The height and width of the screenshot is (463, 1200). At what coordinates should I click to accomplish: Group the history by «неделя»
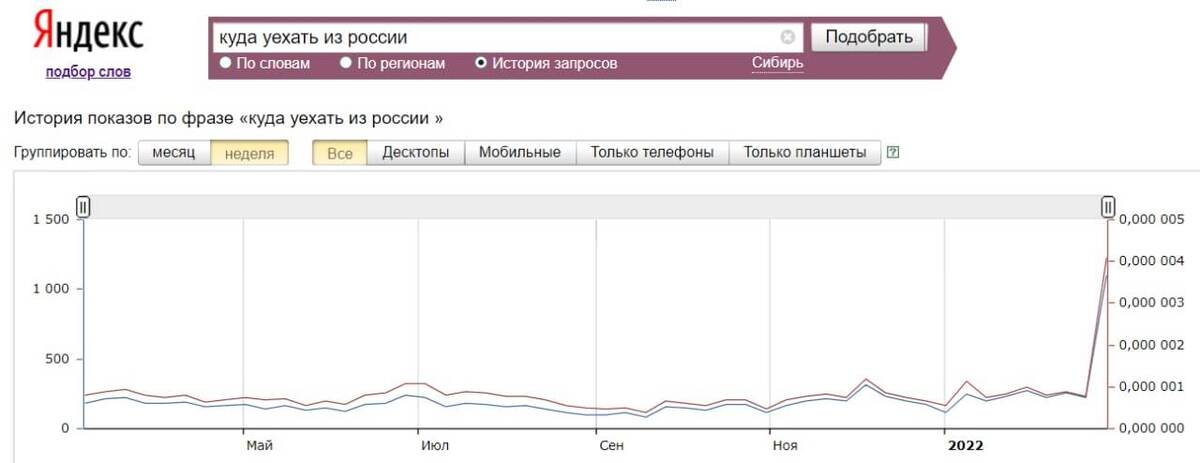pyautogui.click(x=249, y=153)
